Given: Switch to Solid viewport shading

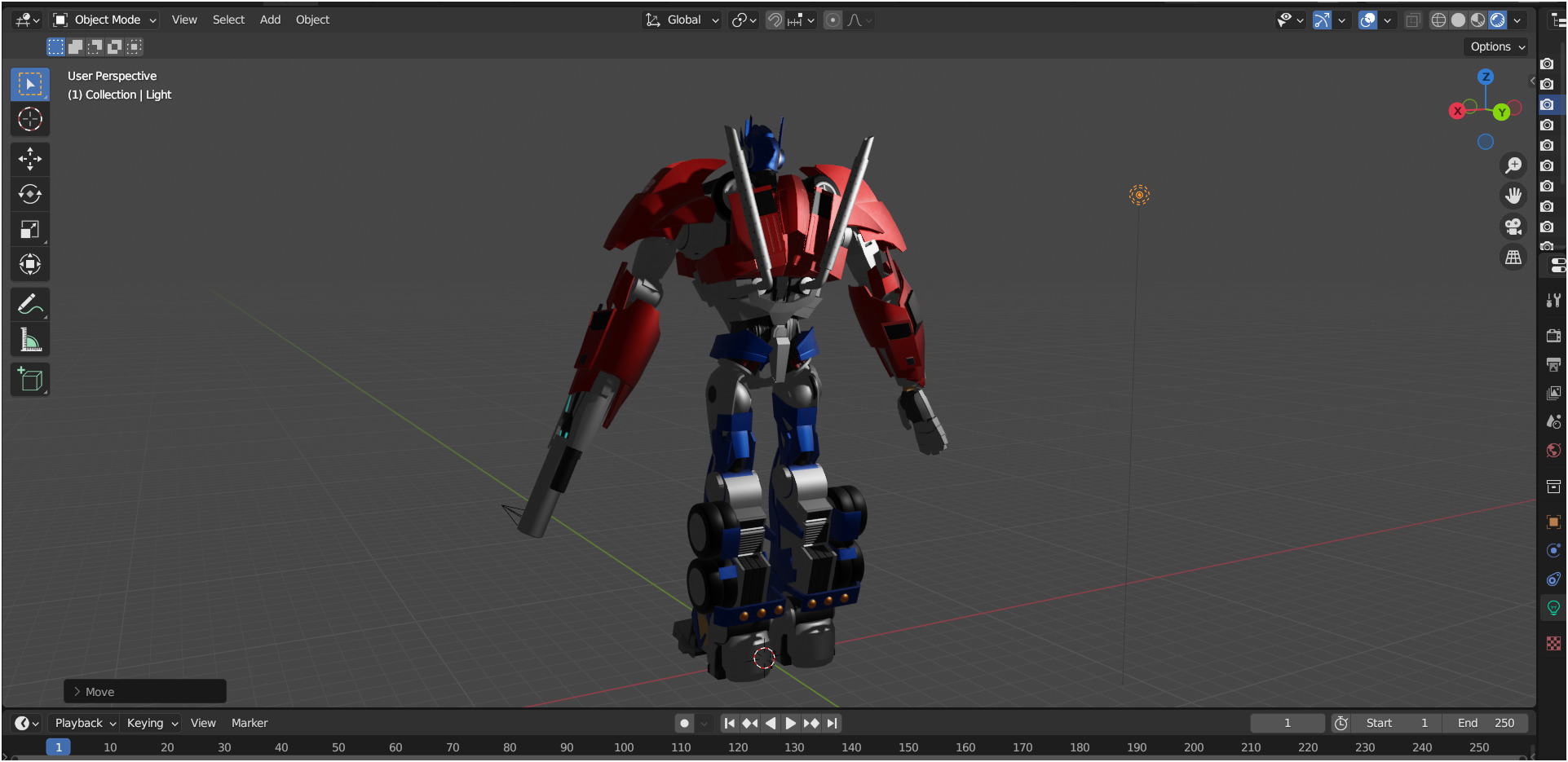Looking at the screenshot, I should point(1459,20).
